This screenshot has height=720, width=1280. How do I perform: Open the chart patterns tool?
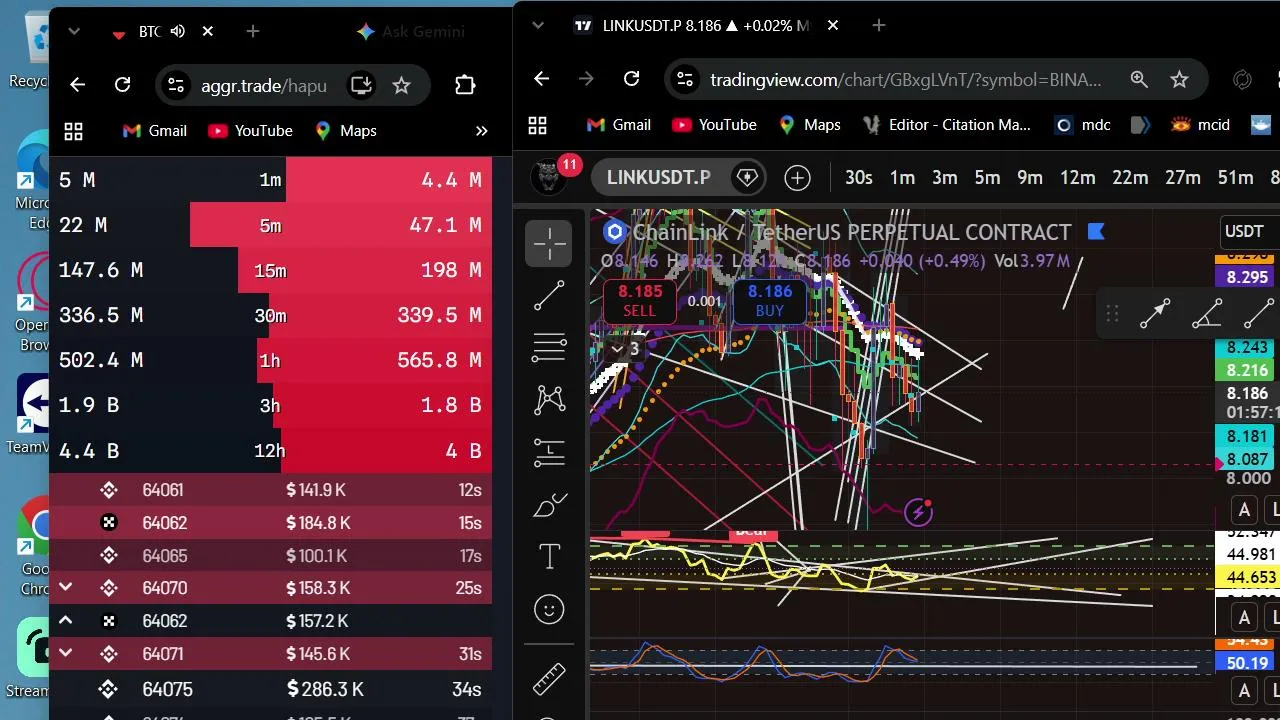coord(549,400)
